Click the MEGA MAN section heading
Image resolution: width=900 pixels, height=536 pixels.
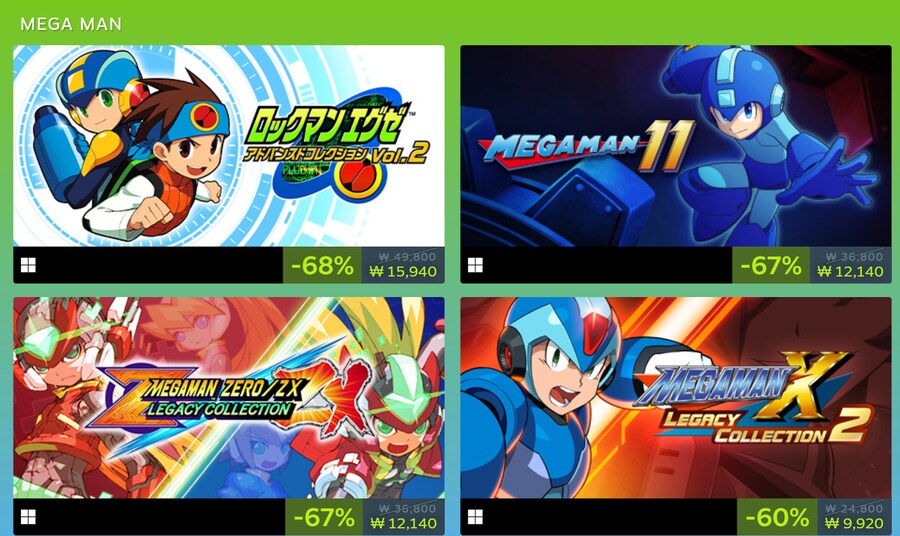pos(71,24)
